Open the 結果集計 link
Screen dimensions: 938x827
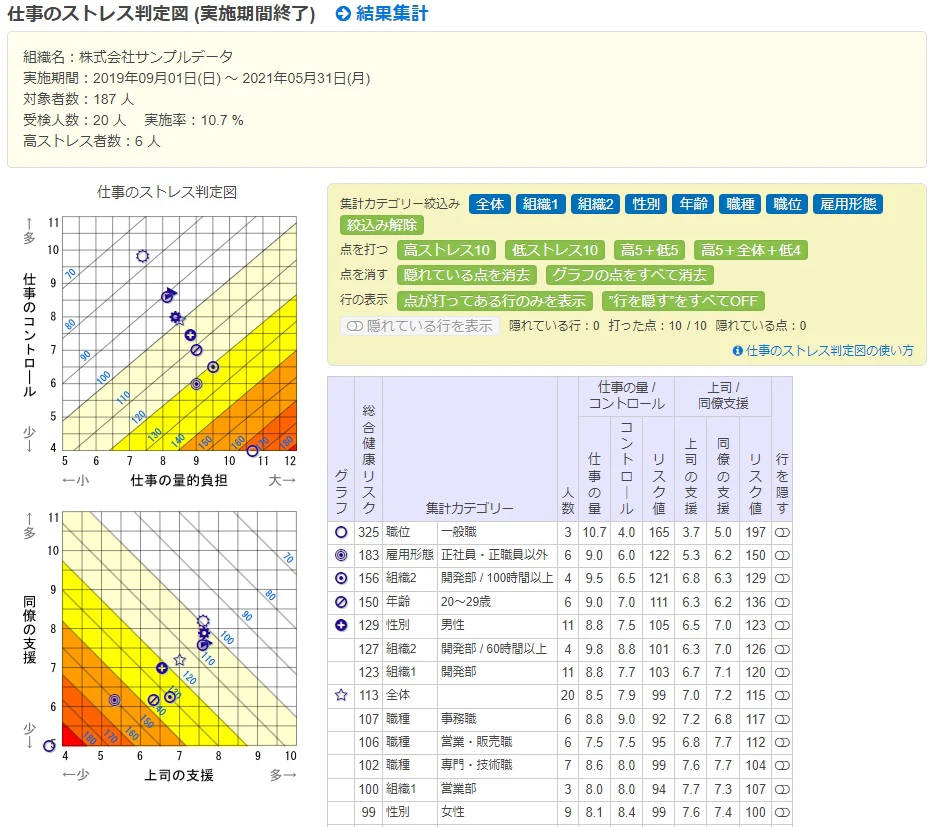pos(392,14)
